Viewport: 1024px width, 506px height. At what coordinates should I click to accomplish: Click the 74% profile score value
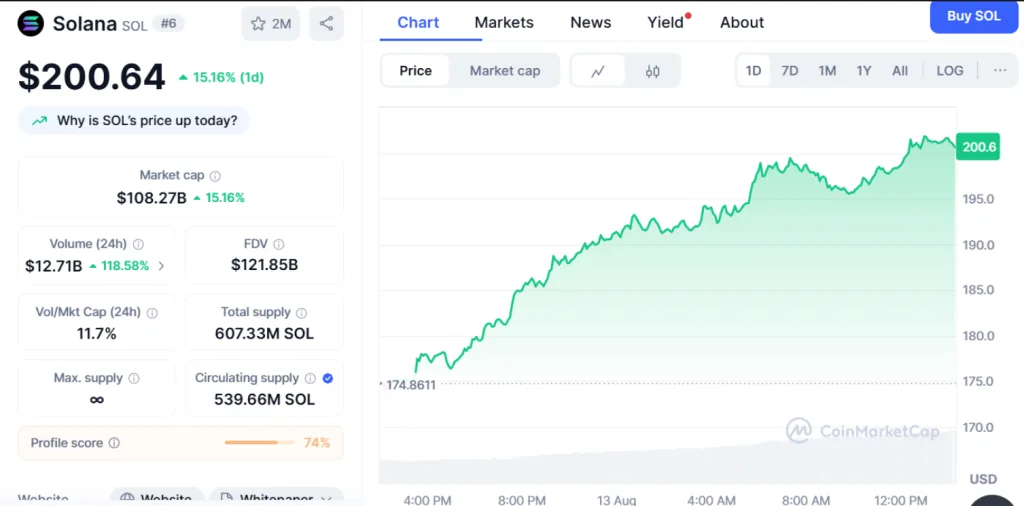[317, 443]
